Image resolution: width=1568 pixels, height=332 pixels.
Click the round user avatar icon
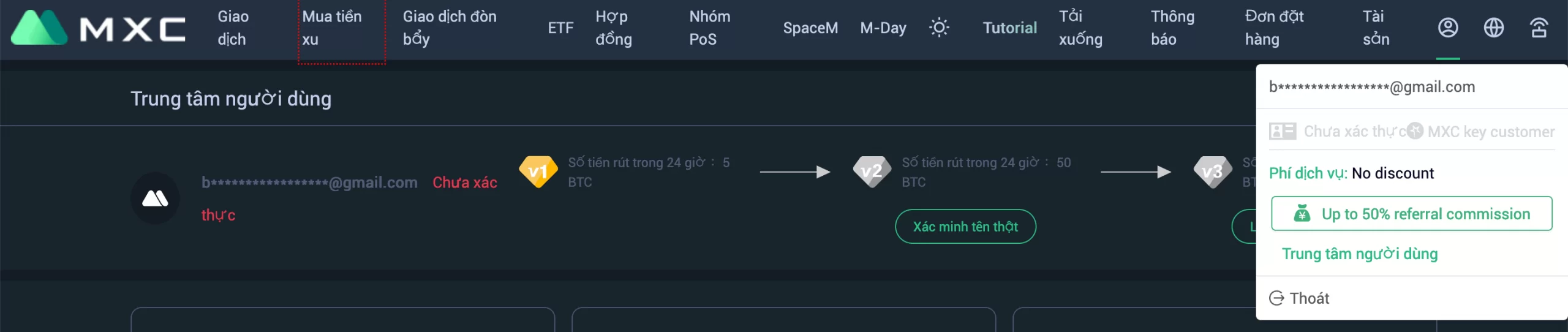click(155, 198)
